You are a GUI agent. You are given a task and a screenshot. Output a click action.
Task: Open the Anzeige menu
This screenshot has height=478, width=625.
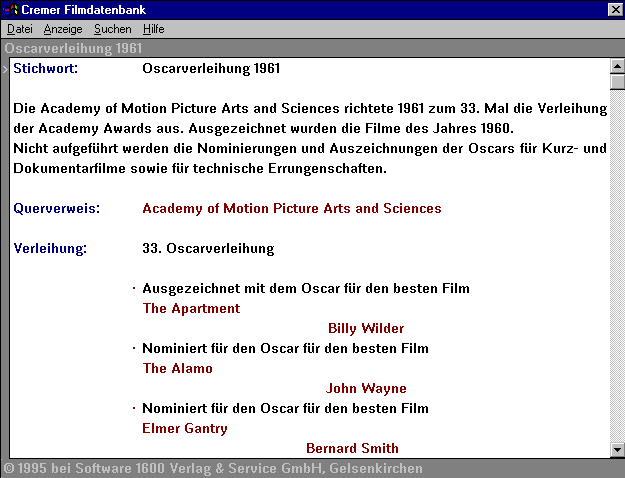63,29
